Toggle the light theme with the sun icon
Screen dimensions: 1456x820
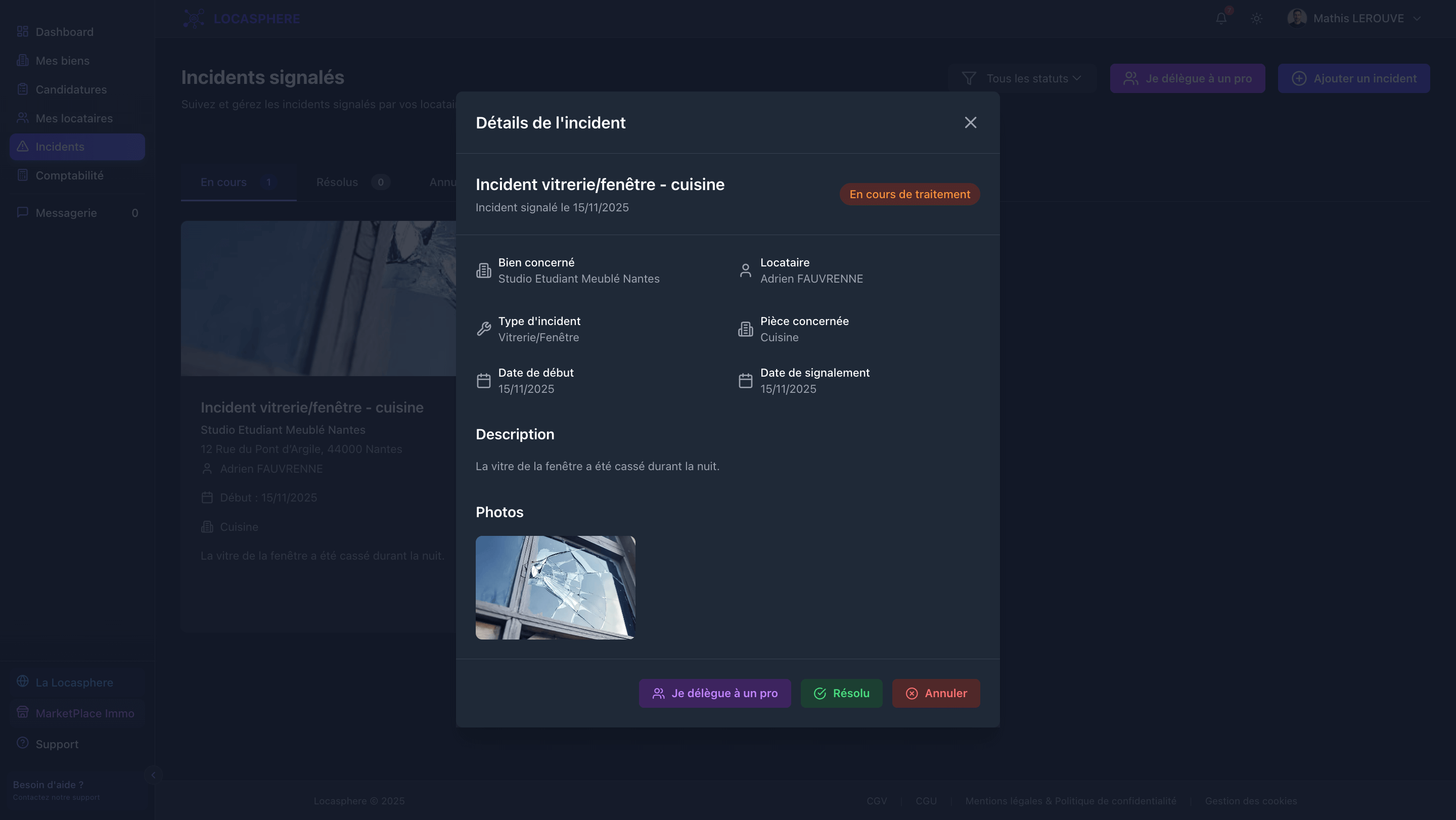pos(1257,18)
